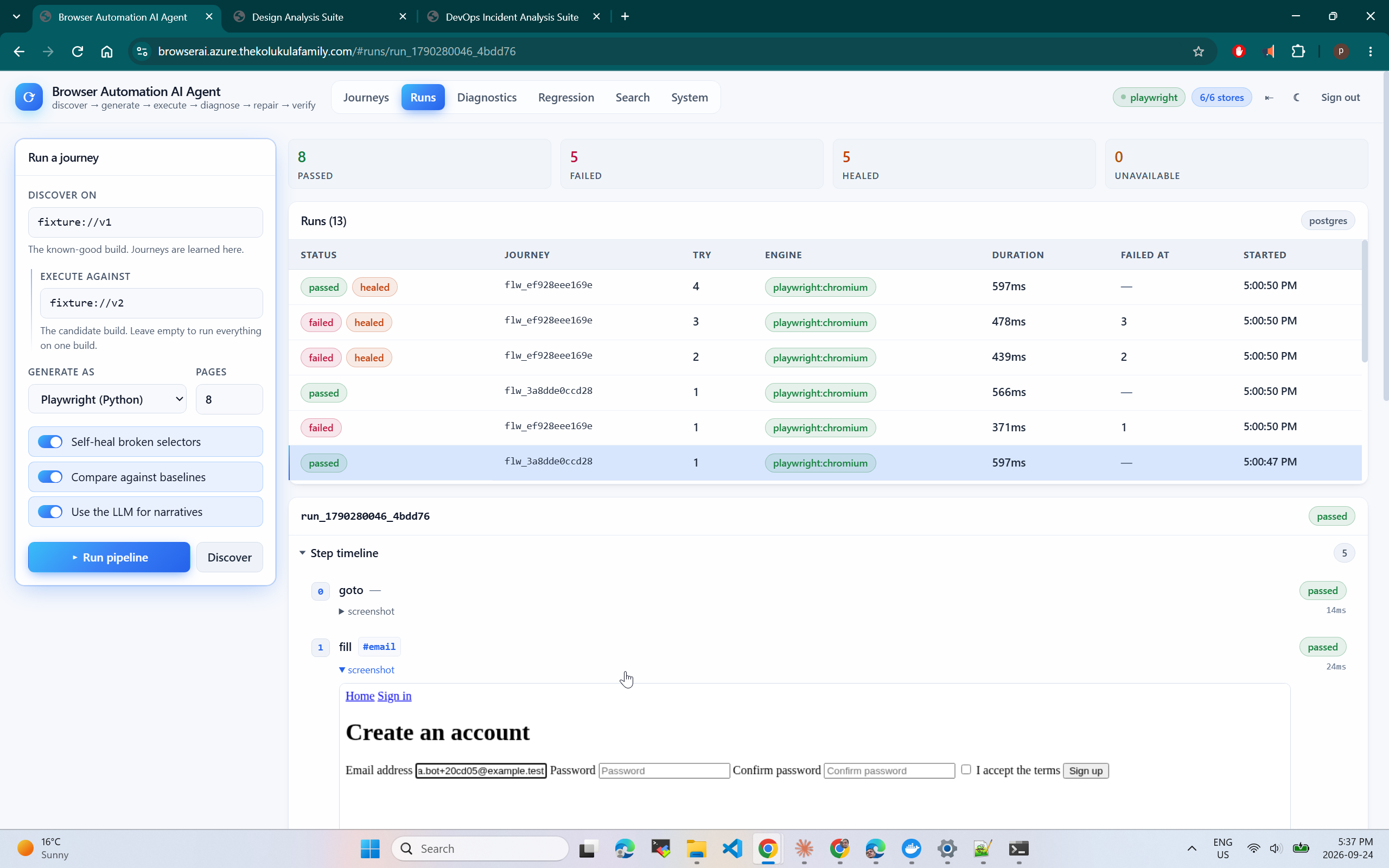1389x868 pixels.
Task: Expand the goto step screenshot
Action: coord(367,611)
